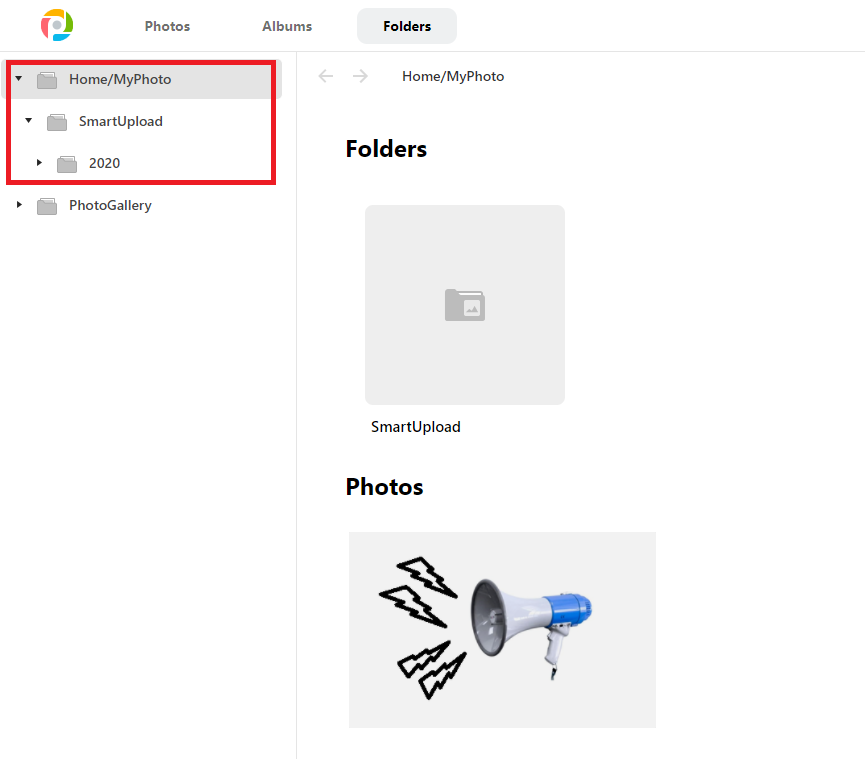Expand the PhotoGallery folder node

19,204
